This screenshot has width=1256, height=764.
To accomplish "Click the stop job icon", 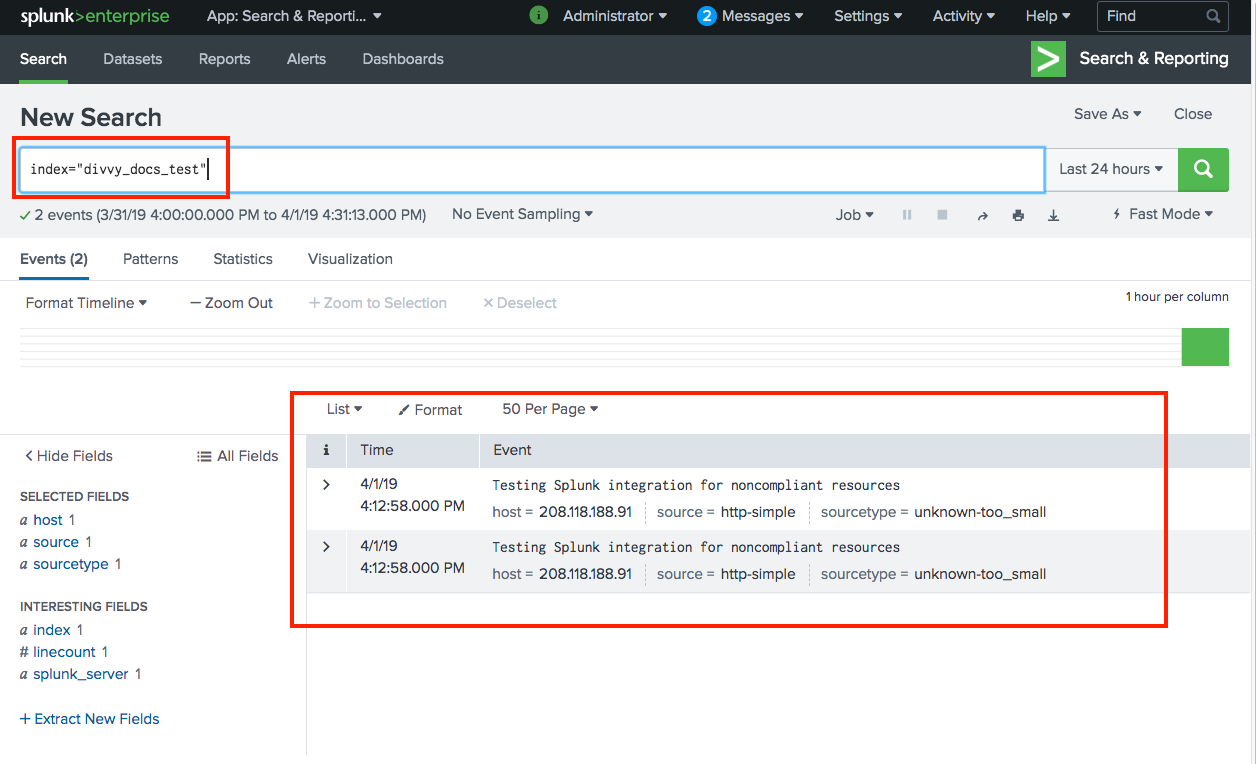I will [x=942, y=215].
